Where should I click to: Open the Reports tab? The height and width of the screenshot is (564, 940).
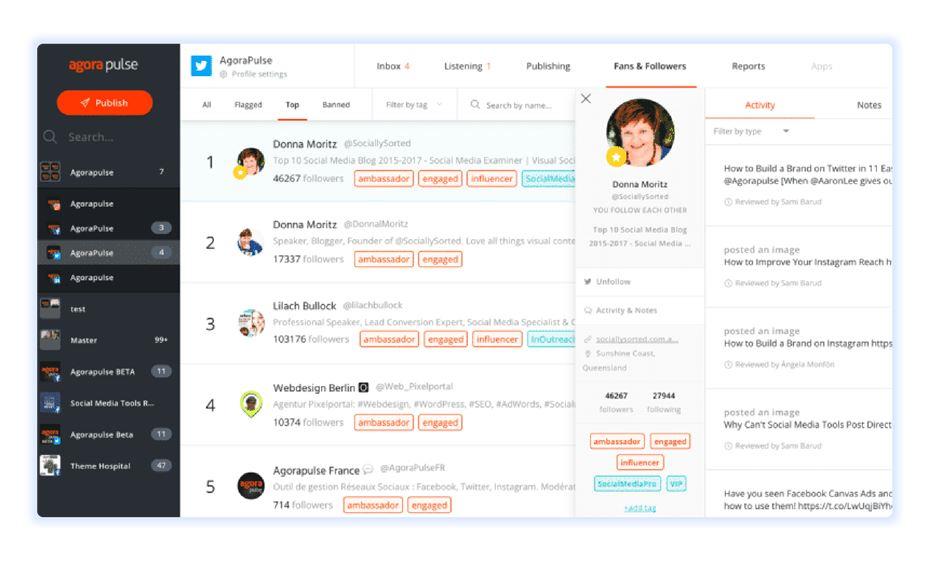(748, 66)
